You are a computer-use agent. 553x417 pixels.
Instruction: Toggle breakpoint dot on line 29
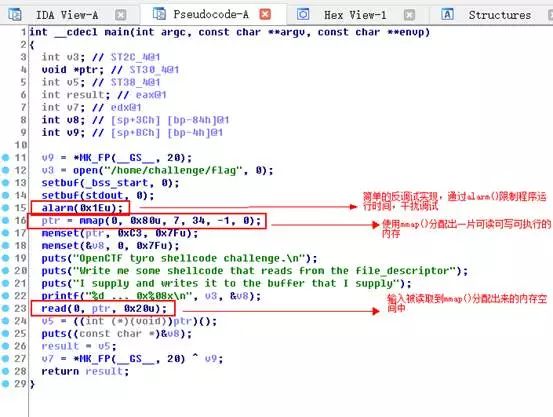coord(5,383)
